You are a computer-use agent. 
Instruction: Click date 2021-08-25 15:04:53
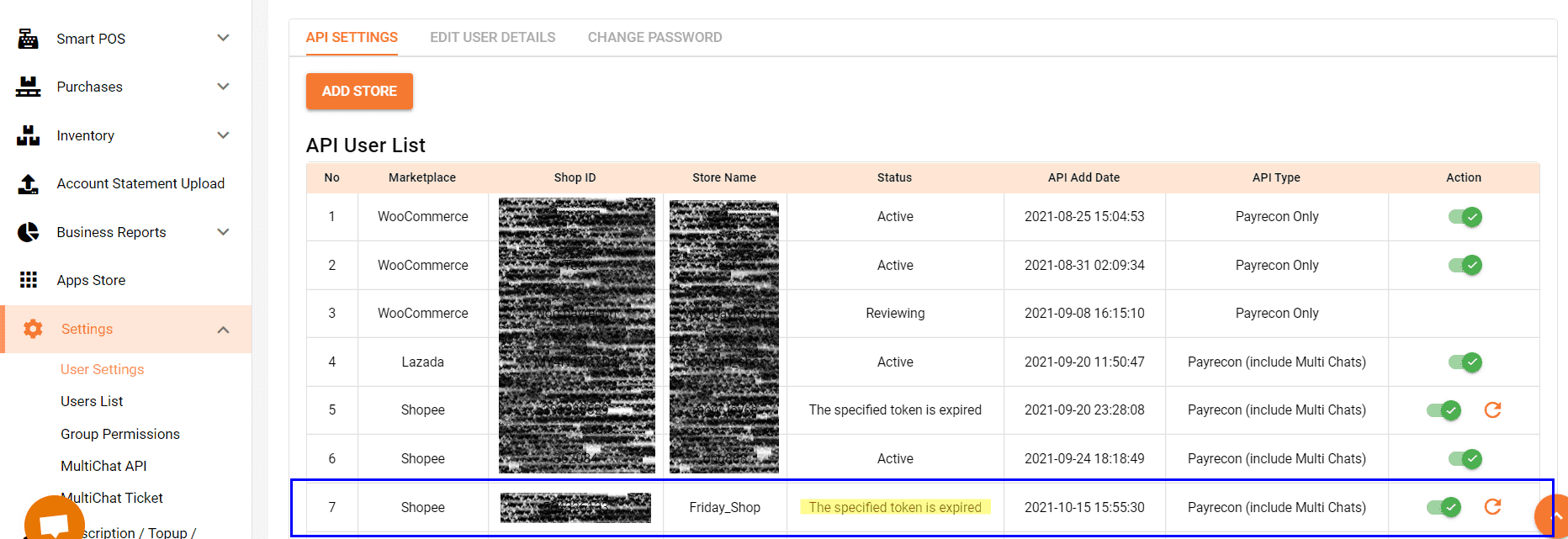click(x=1084, y=216)
